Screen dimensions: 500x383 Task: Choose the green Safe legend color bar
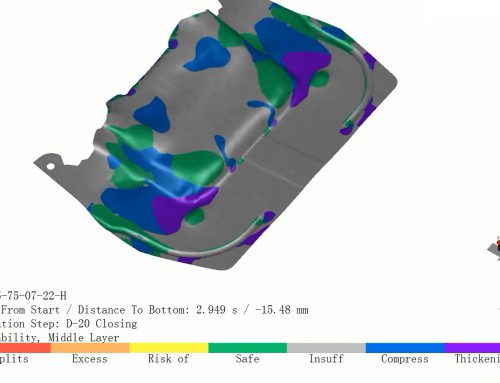click(248, 348)
